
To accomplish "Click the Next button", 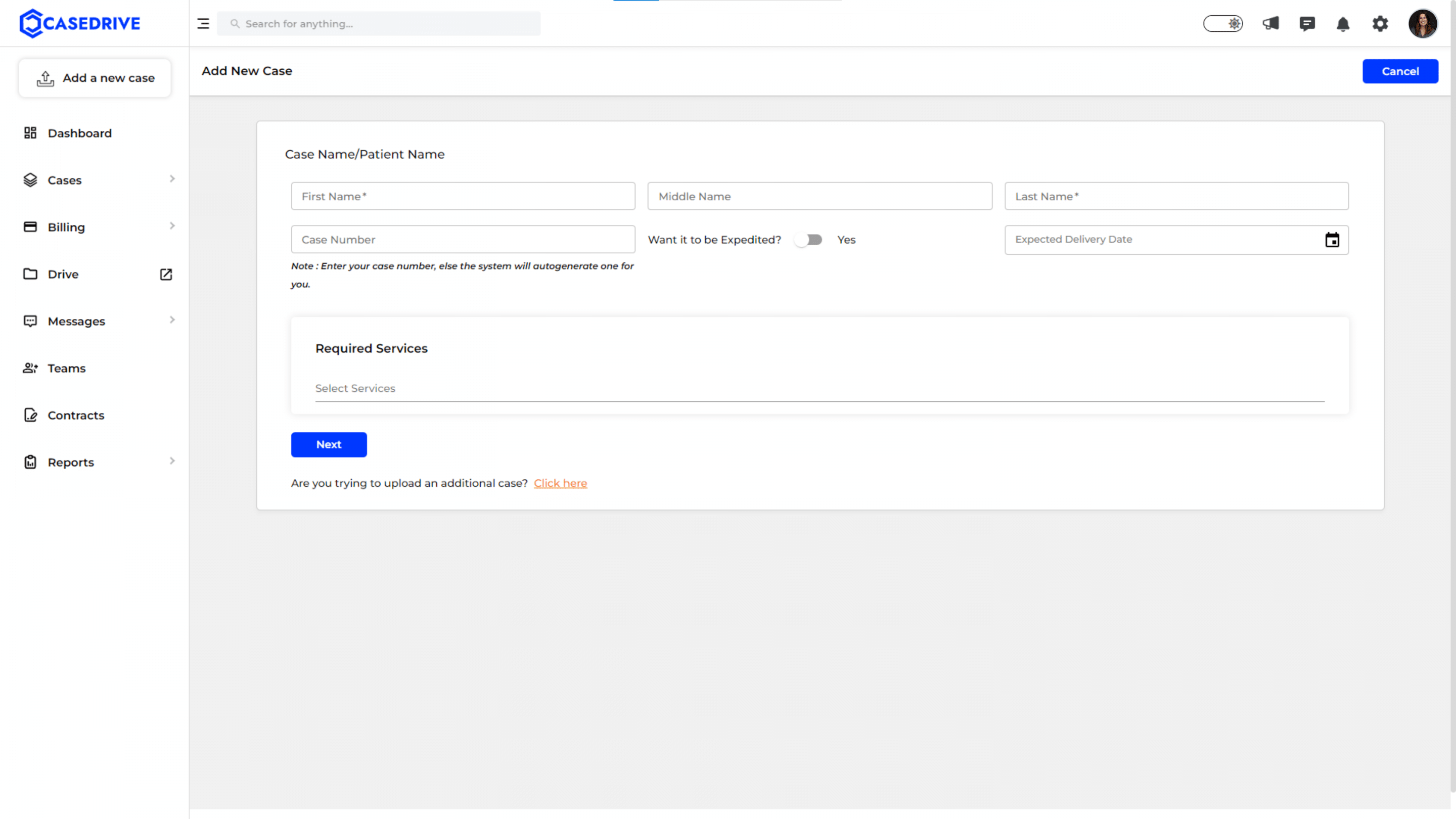I will 329,444.
